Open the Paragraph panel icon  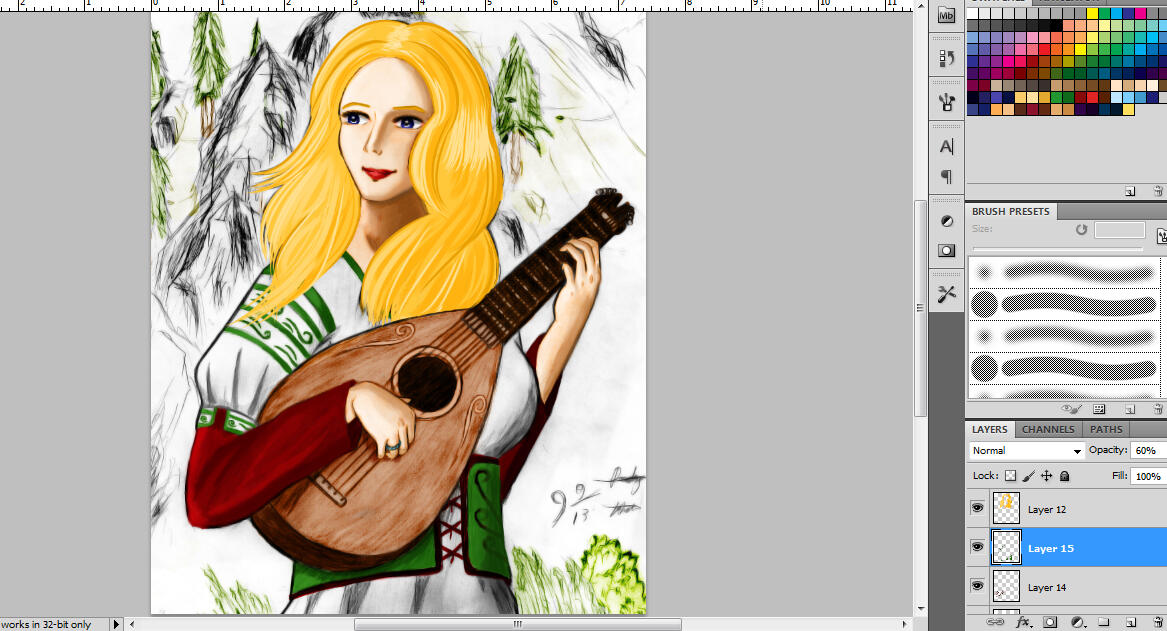(946, 177)
